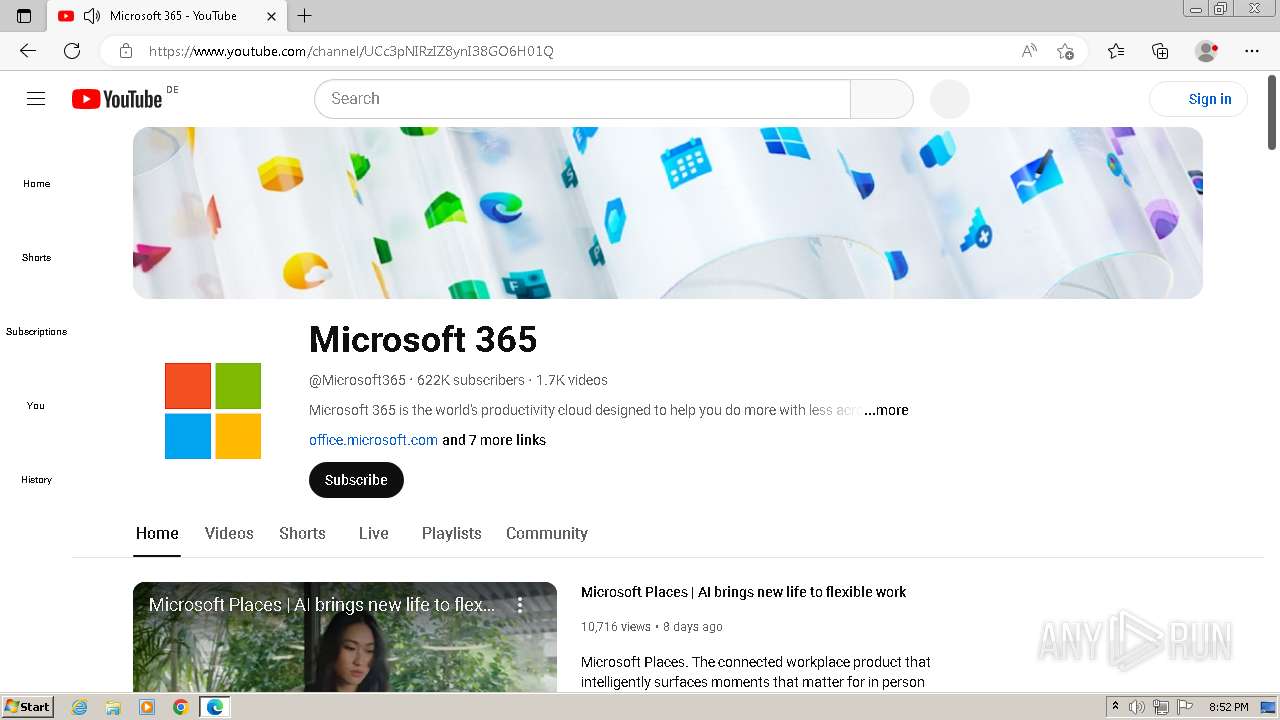Click the Microsoft 365 channel name heading

pyautogui.click(x=423, y=340)
